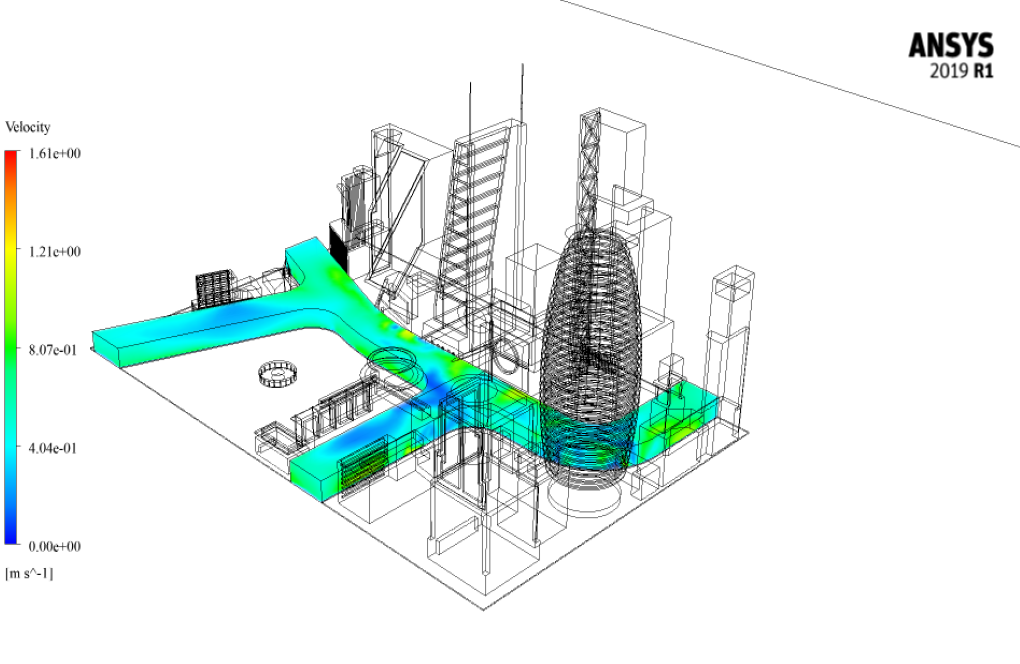Select the Velocity legend title
This screenshot has height=664, width=1020.
click(x=28, y=128)
